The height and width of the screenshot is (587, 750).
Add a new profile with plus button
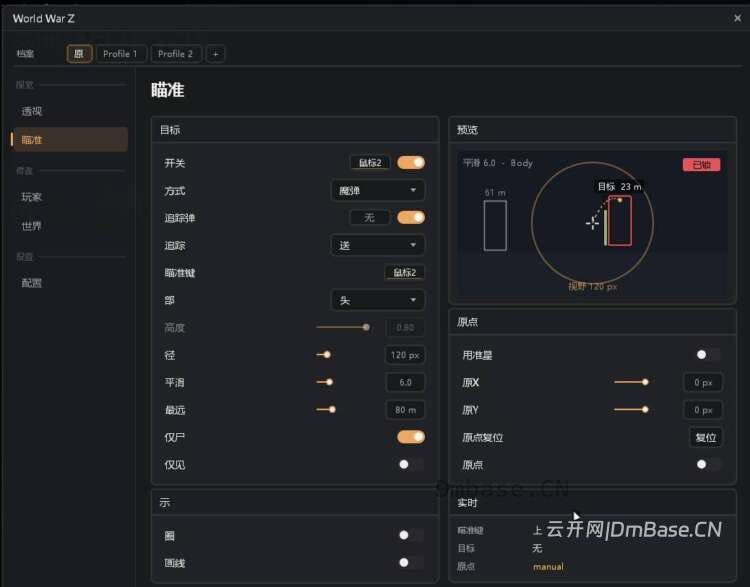coord(215,54)
